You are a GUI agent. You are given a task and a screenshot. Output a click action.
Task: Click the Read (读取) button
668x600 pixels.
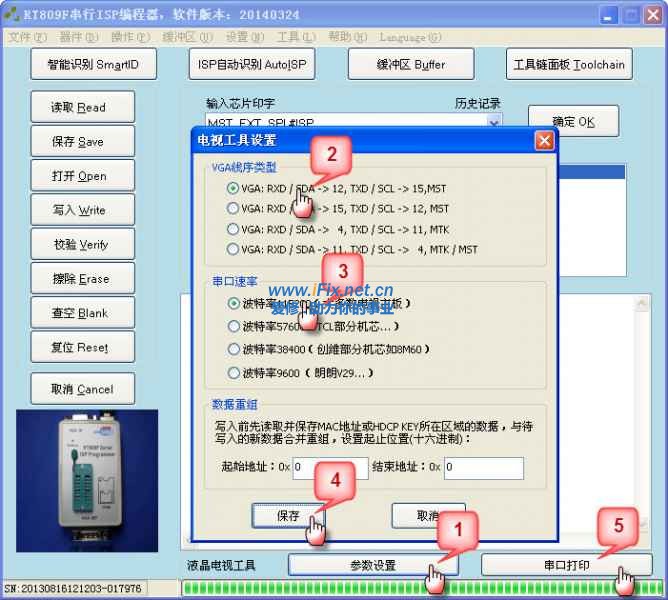(80, 108)
